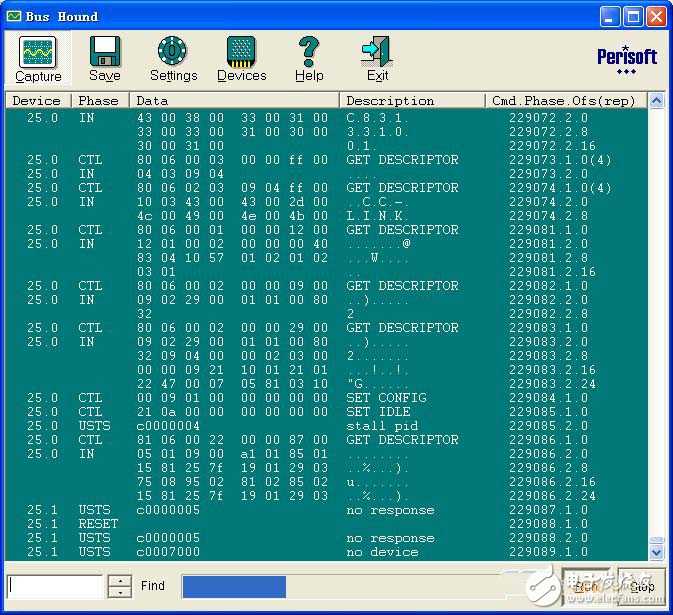Click command offset 229088.1.0
The image size is (673, 615).
click(549, 524)
